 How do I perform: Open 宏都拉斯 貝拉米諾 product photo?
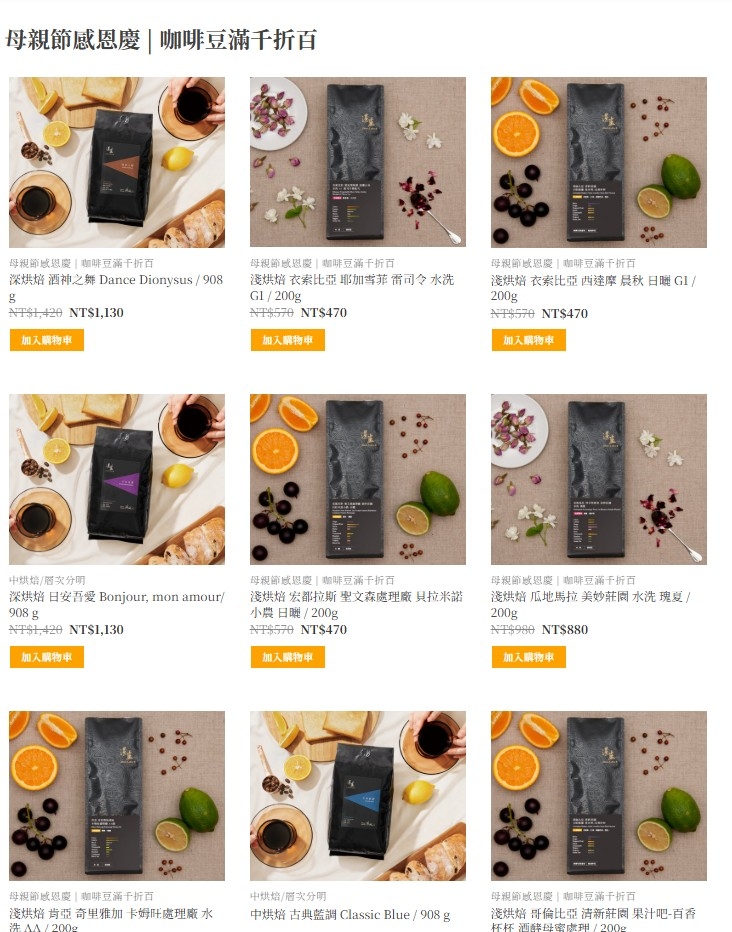click(x=358, y=479)
